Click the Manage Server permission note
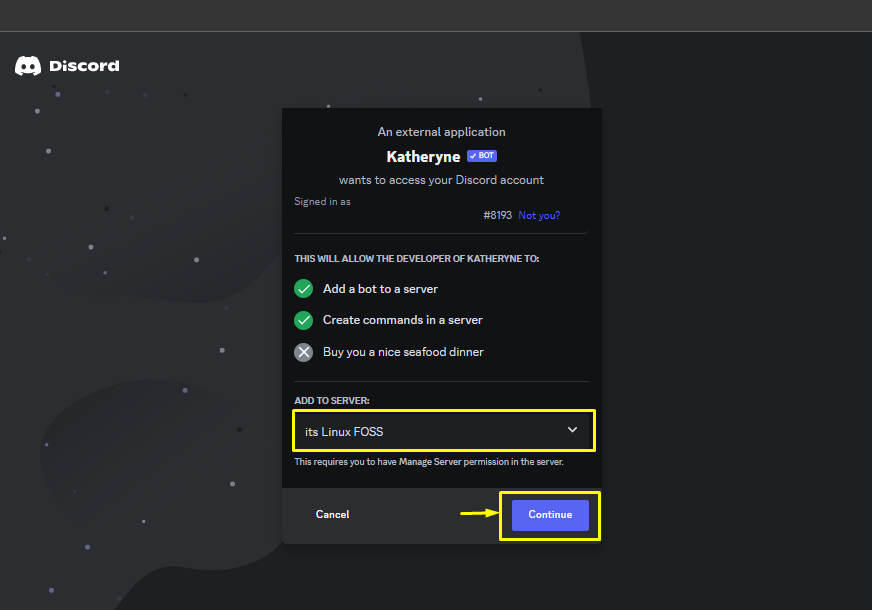Image resolution: width=872 pixels, height=610 pixels. click(x=429, y=462)
